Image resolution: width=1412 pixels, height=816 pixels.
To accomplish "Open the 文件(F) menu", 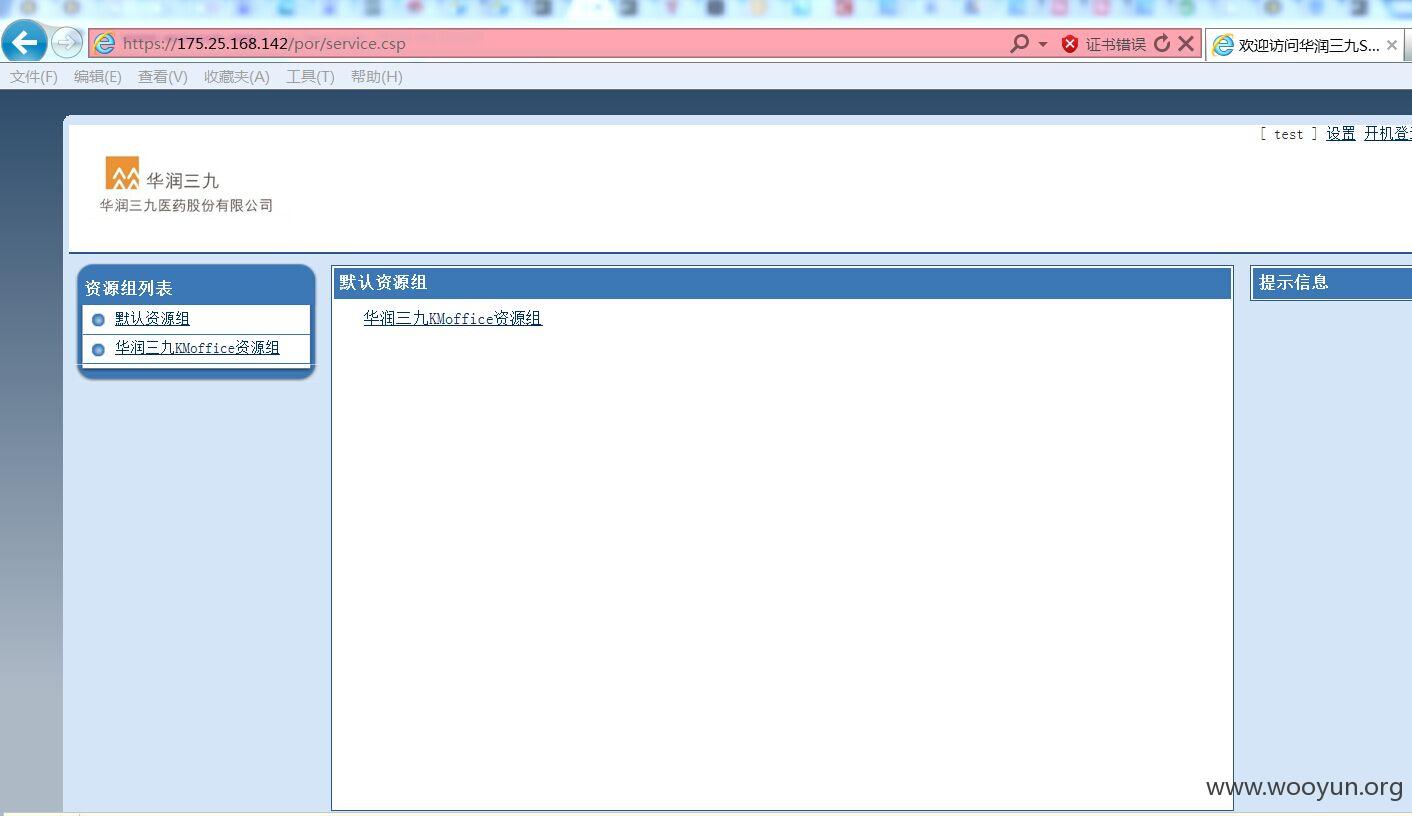I will [34, 77].
